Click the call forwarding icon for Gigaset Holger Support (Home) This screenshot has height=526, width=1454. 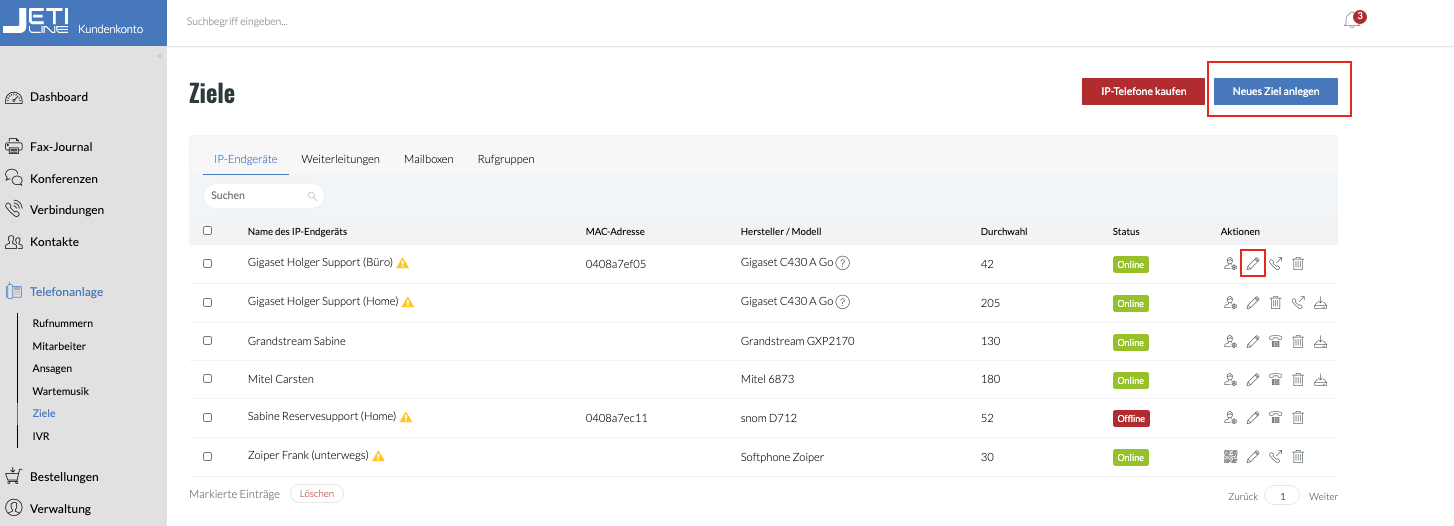tap(1298, 303)
